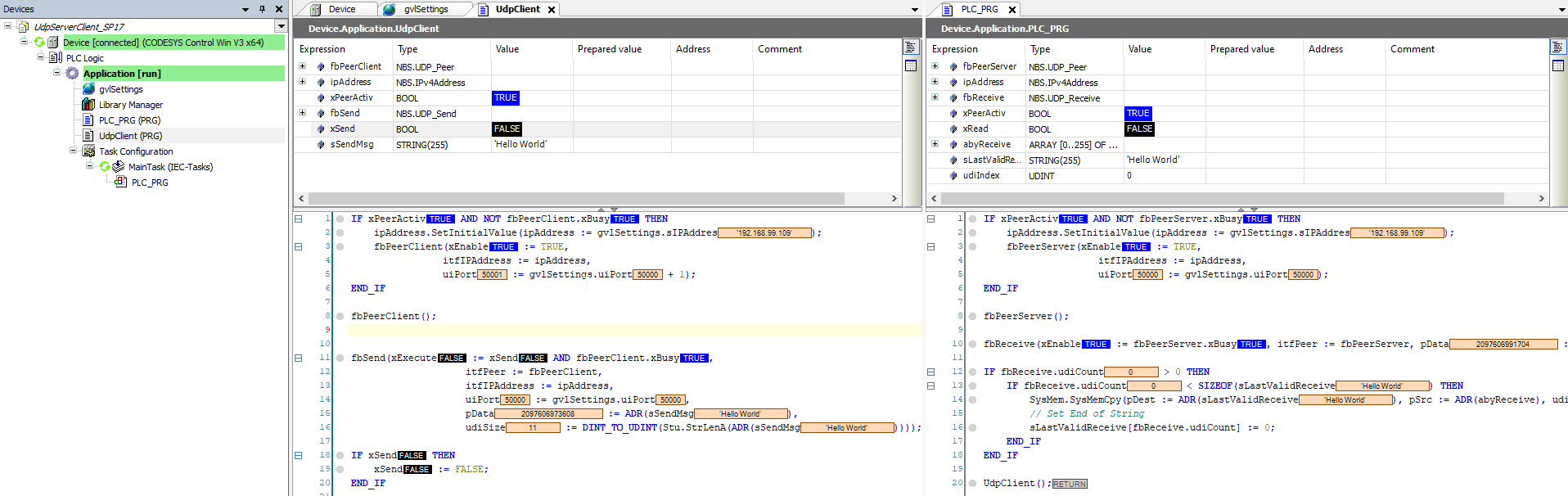Open the Library Manager icon in tree
Image resolution: width=1568 pixels, height=496 pixels.
pyautogui.click(x=88, y=105)
